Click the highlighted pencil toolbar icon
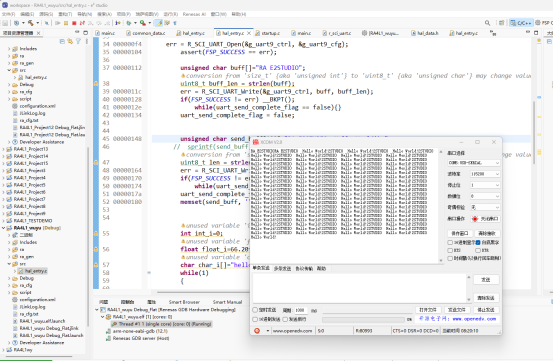554x361 pixels. coord(159,23)
